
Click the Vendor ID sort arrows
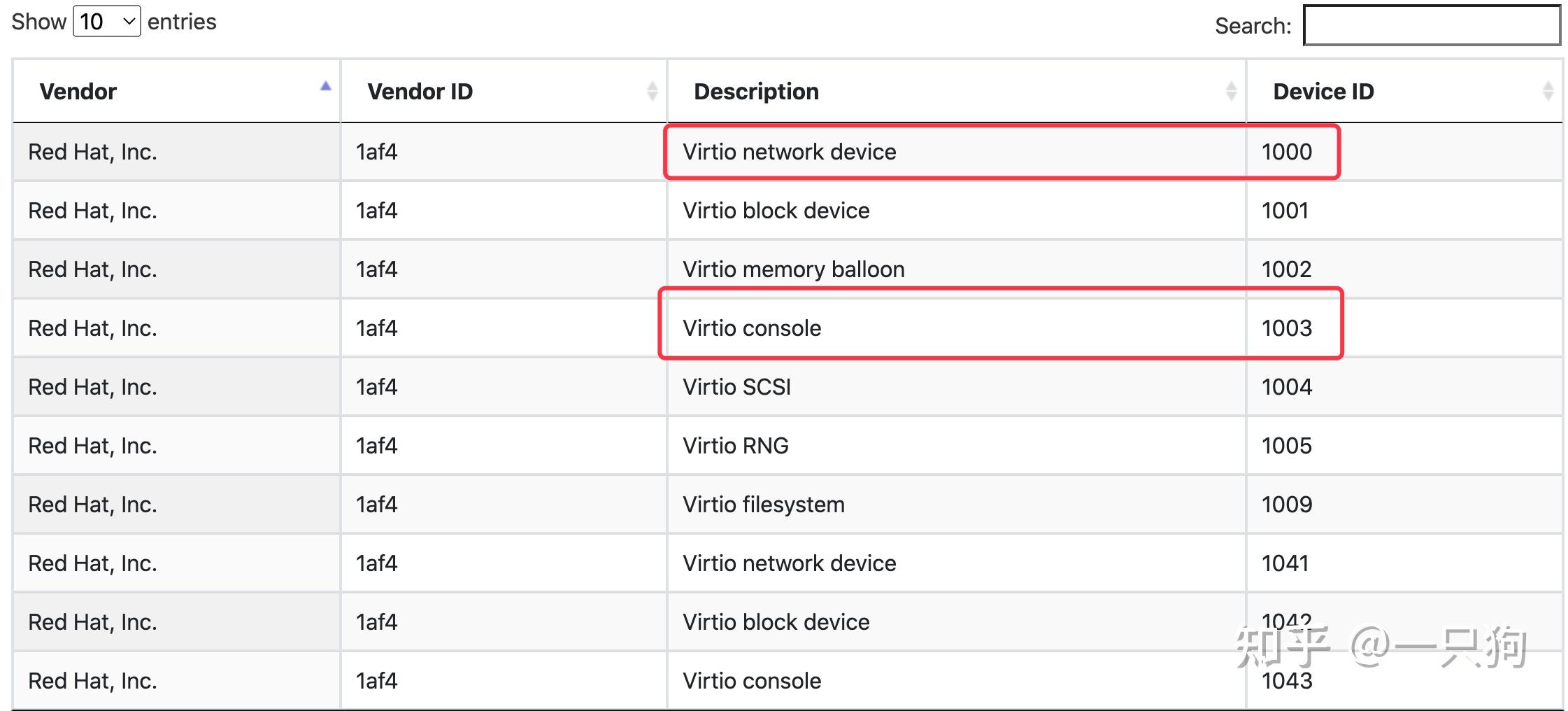point(652,90)
